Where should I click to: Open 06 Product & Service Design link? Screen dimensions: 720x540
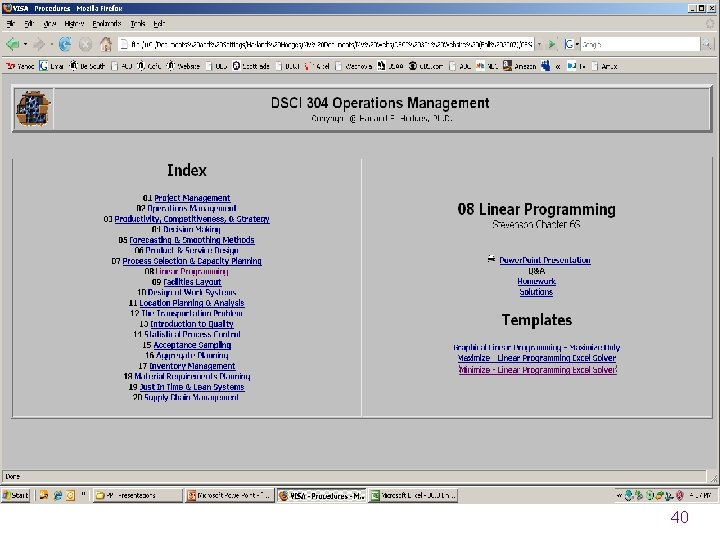pos(192,251)
